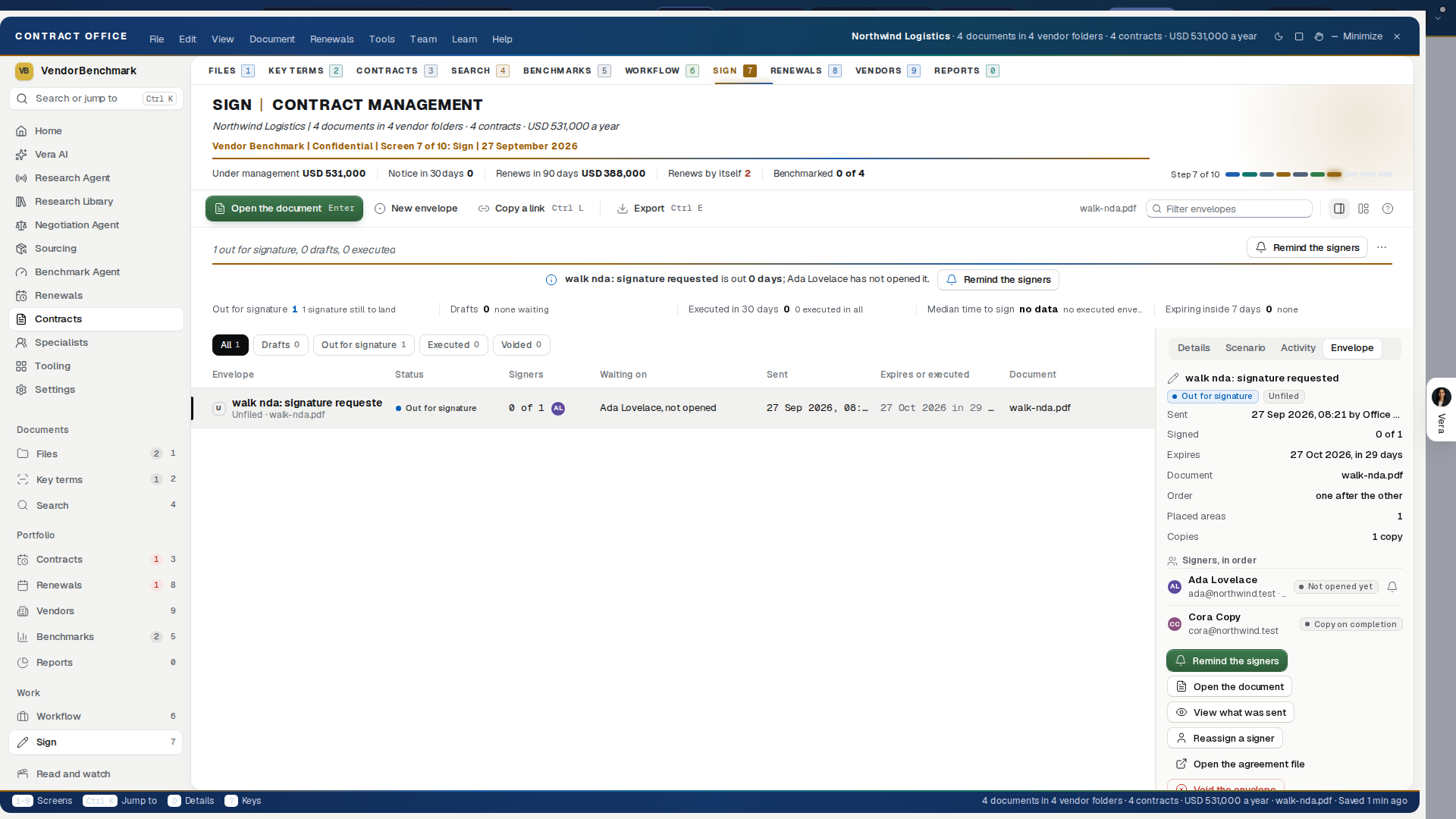1456x819 pixels.
Task: Click the side panel layout icon
Action: pos(1339,209)
